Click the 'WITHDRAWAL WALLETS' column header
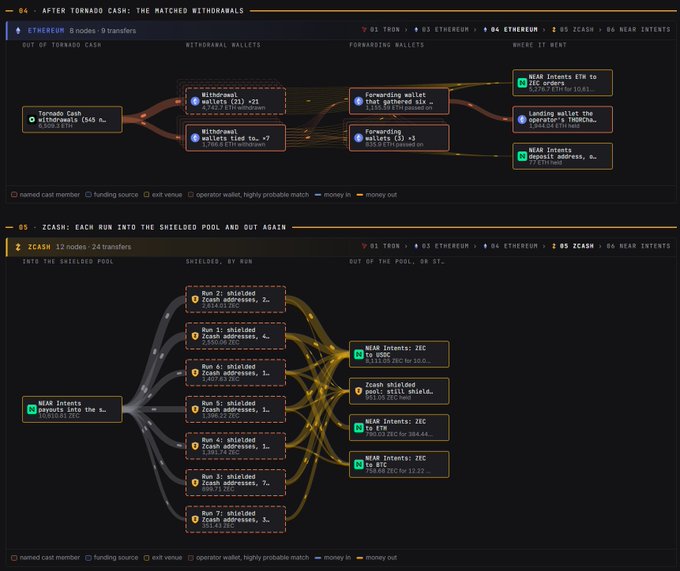Image resolution: width=680 pixels, height=571 pixels. click(x=223, y=45)
